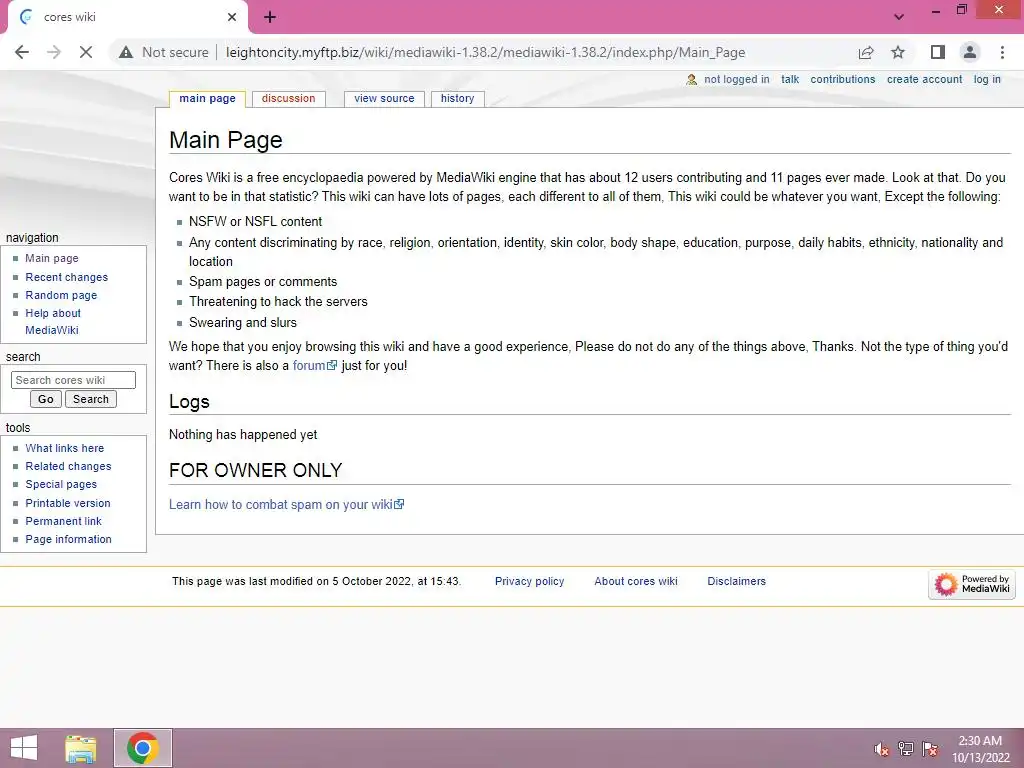This screenshot has height=768, width=1024.
Task: Open Action Center flag icon
Action: [x=930, y=749]
